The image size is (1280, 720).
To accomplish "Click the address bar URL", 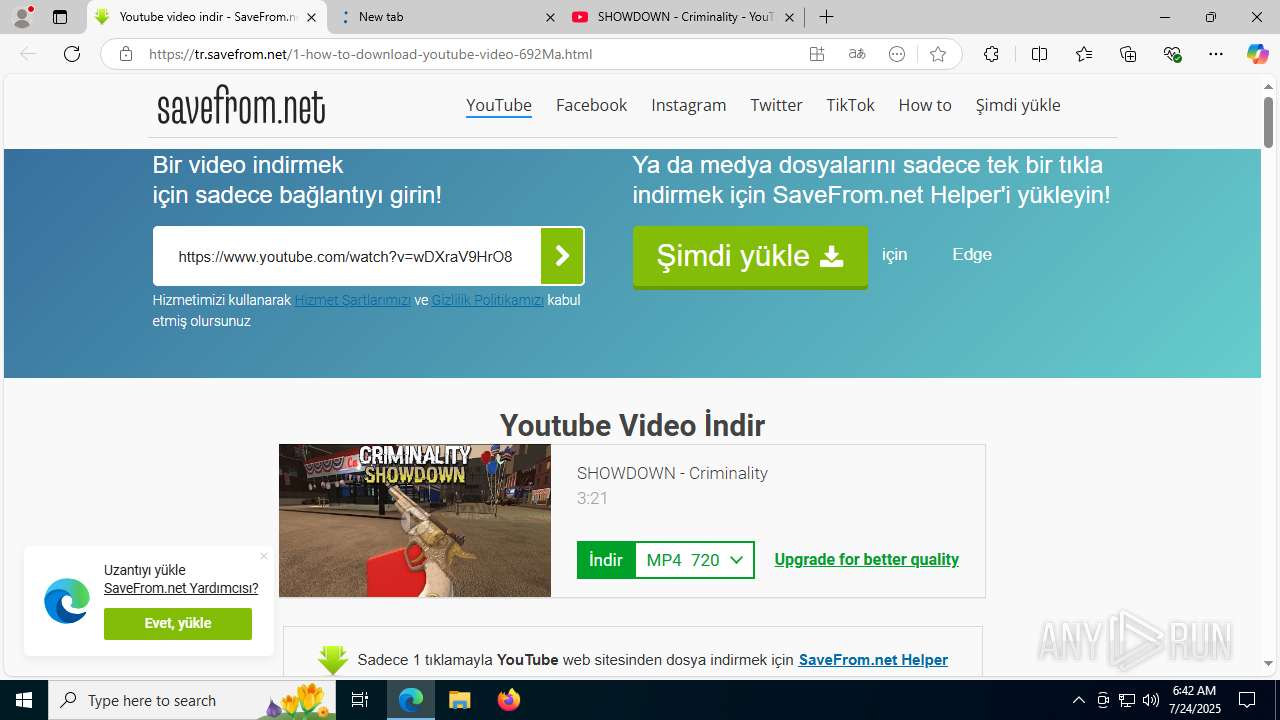I will [371, 54].
